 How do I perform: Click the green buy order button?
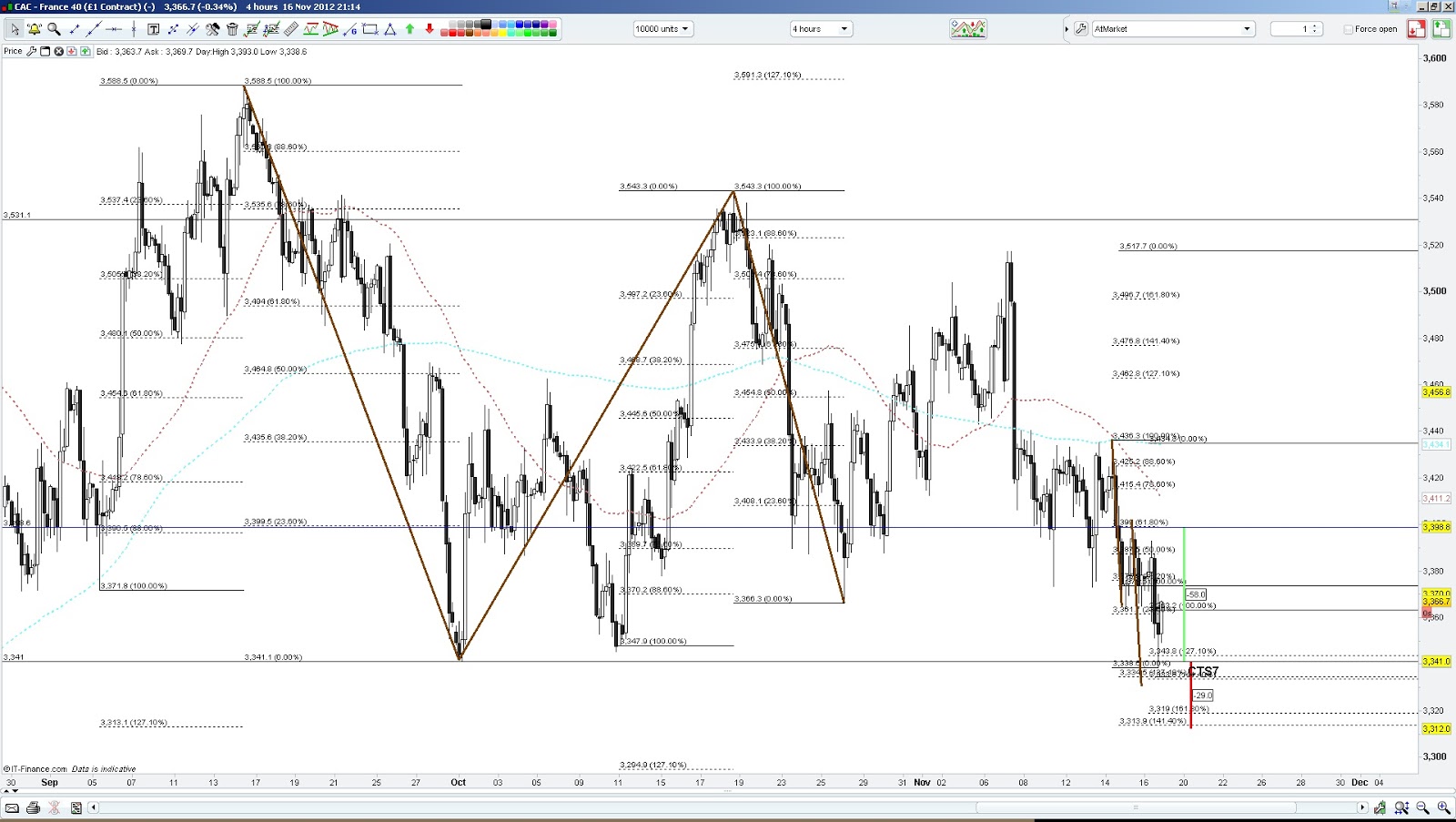[1441, 29]
